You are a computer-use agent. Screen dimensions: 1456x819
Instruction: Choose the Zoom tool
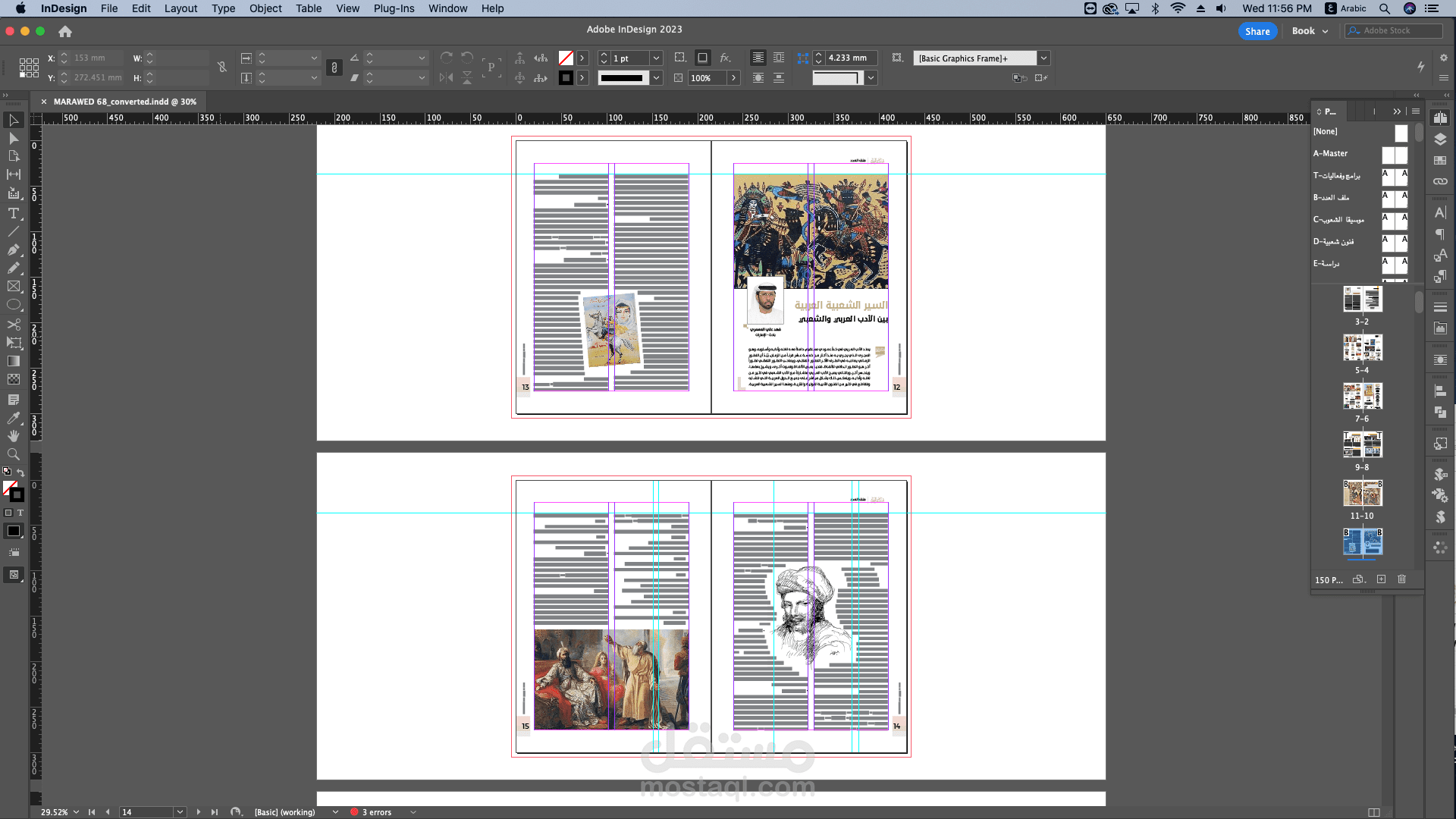click(x=14, y=454)
